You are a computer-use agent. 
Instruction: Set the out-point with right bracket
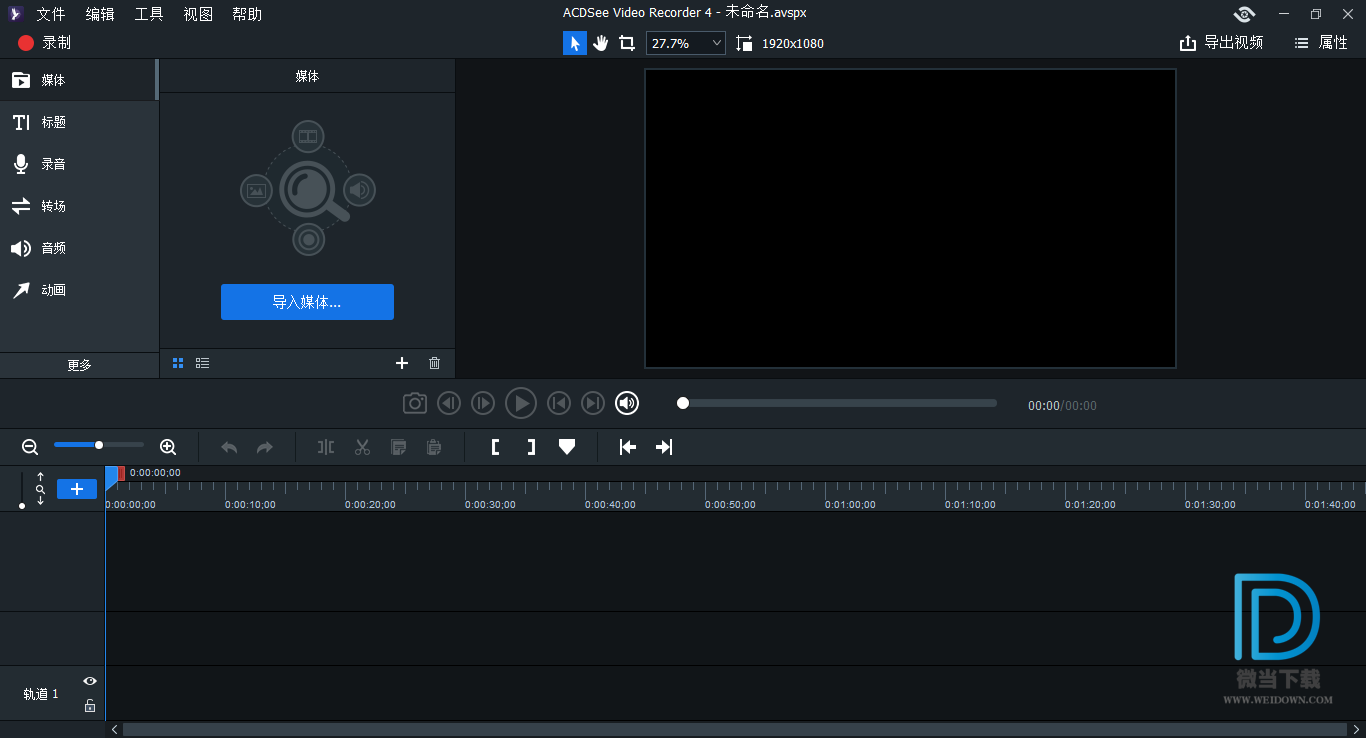[x=531, y=447]
